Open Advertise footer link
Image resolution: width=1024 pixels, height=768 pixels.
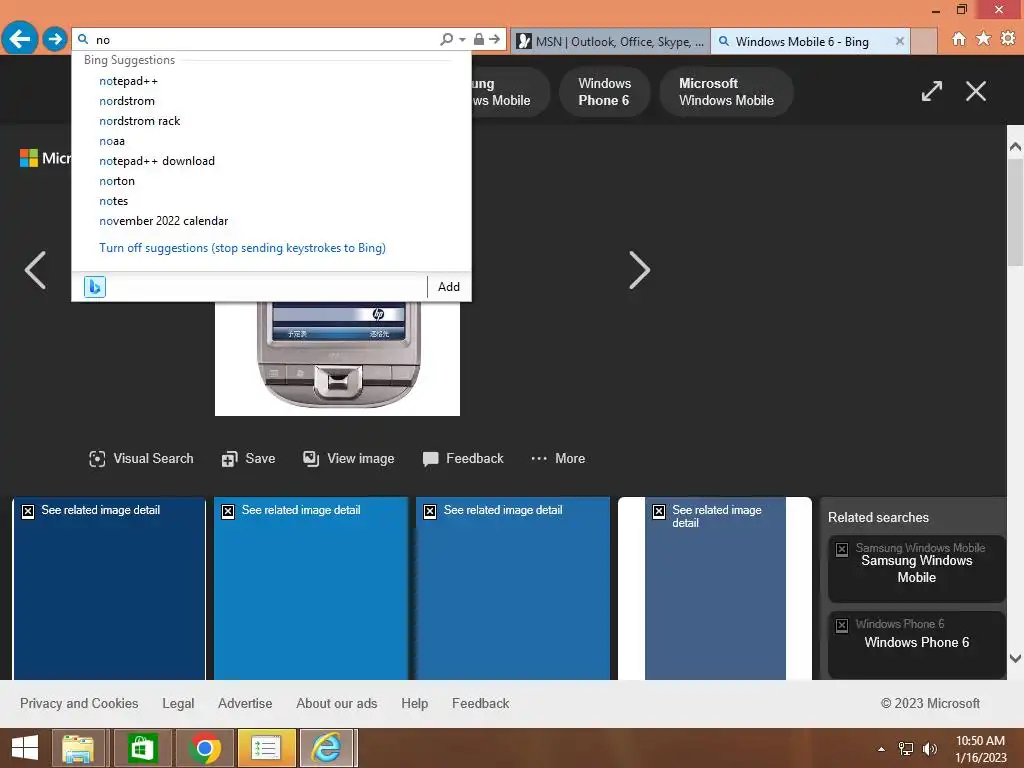(x=245, y=703)
